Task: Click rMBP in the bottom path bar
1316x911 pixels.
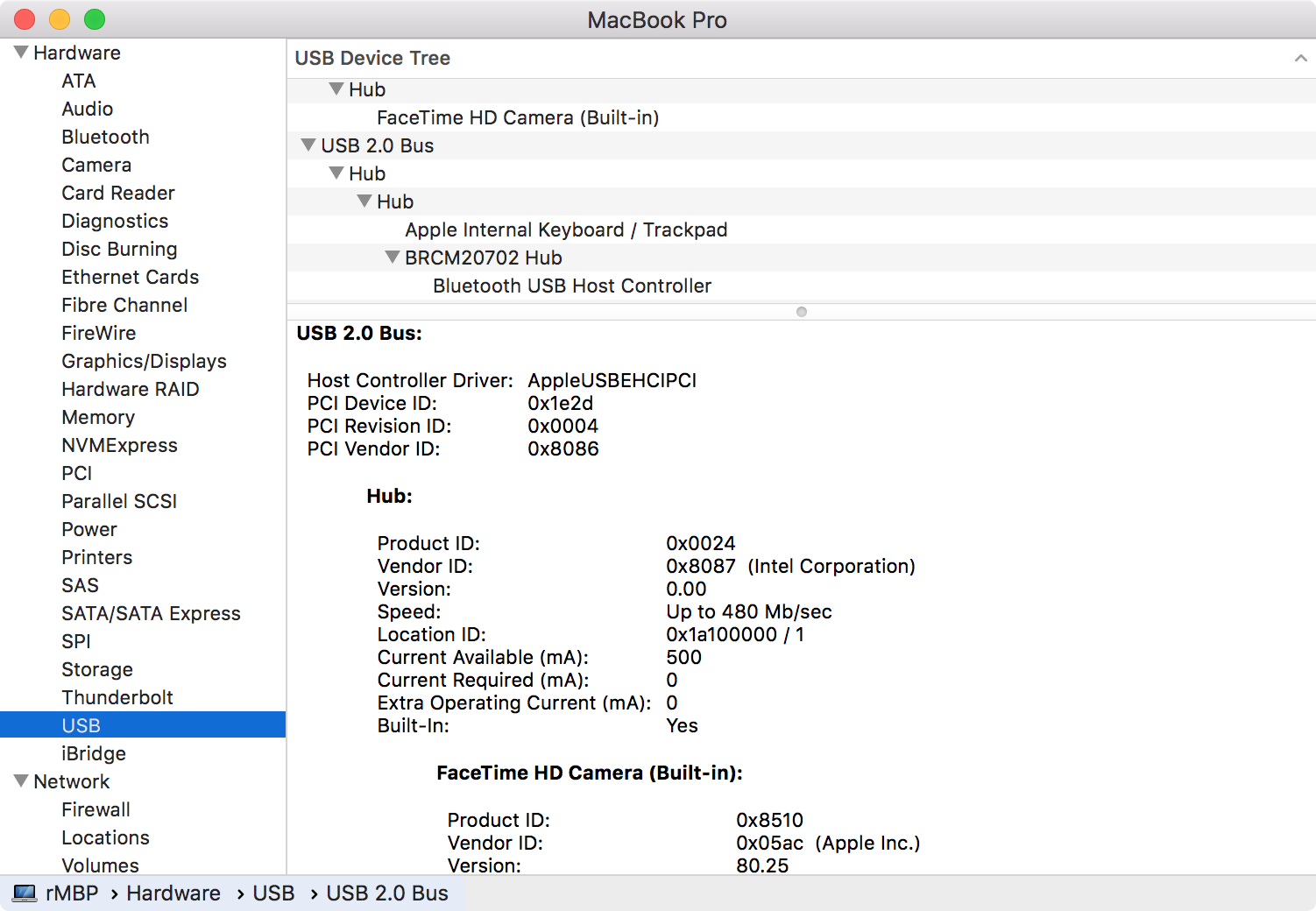Action: 72,893
